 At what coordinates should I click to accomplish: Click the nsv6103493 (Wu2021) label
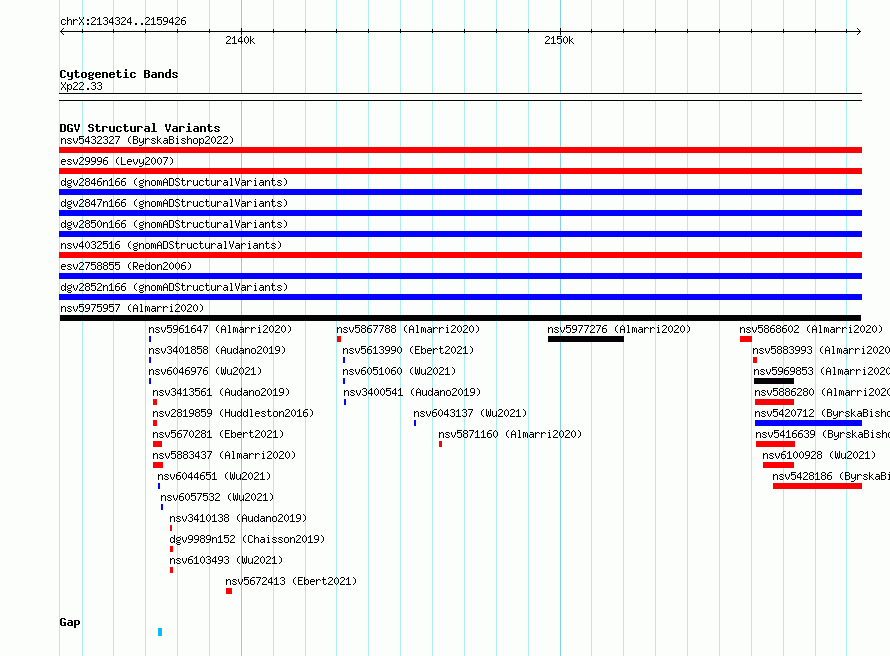pyautogui.click(x=226, y=560)
